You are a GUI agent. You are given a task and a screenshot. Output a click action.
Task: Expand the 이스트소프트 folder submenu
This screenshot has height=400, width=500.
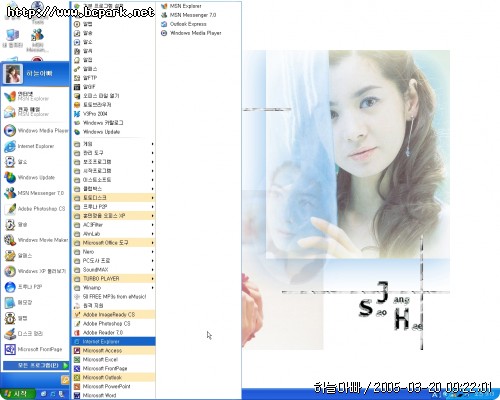[x=114, y=180]
